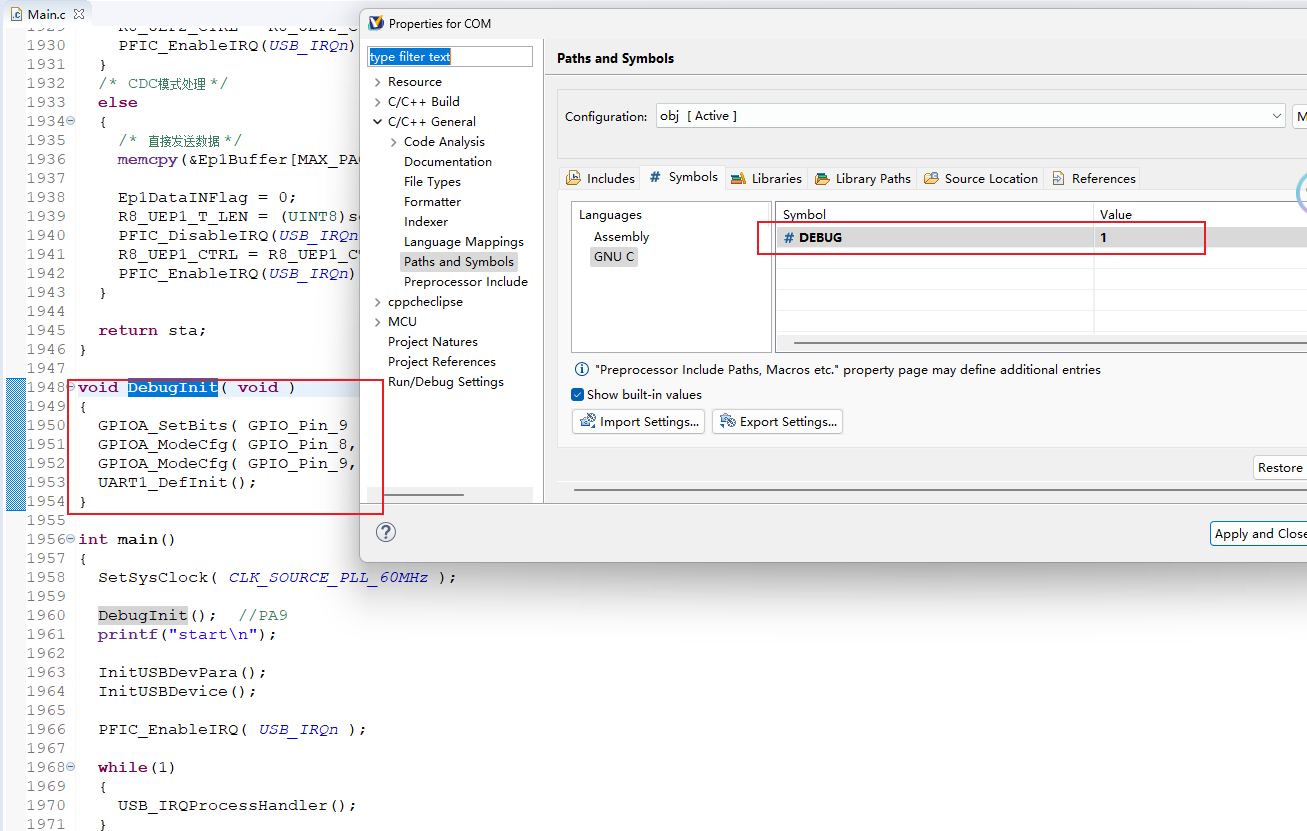Switch to the Symbols tab
This screenshot has height=831, width=1307.
point(684,177)
